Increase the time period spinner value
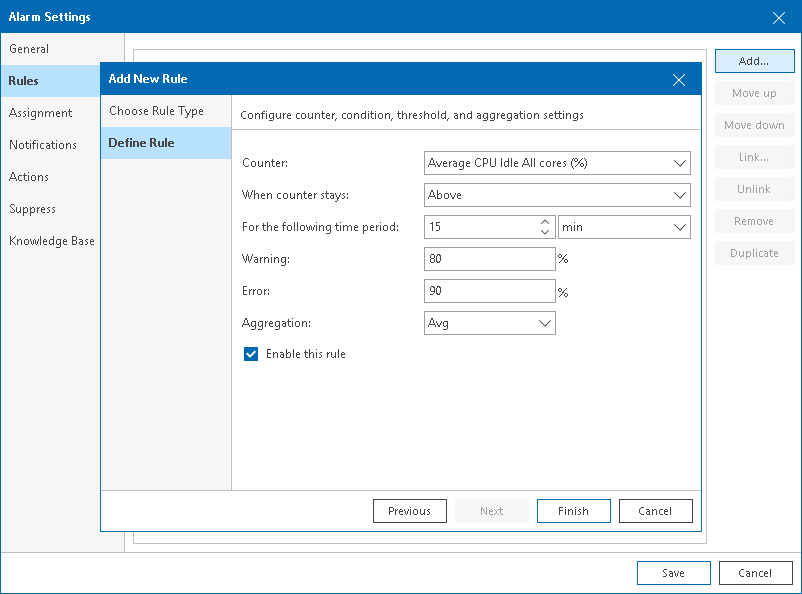 tap(545, 222)
